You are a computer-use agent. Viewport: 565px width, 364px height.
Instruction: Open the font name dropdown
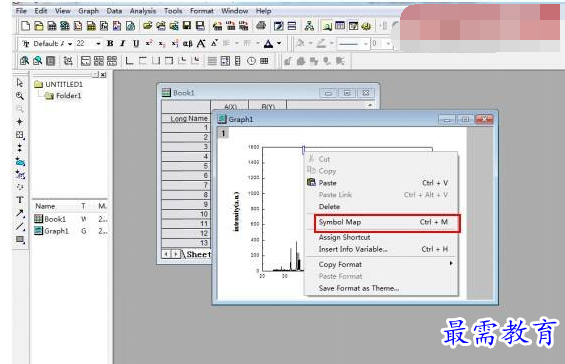pyautogui.click(x=70, y=44)
